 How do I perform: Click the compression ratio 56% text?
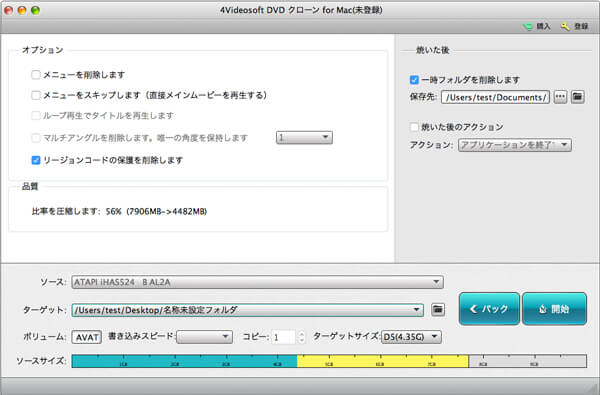(119, 211)
